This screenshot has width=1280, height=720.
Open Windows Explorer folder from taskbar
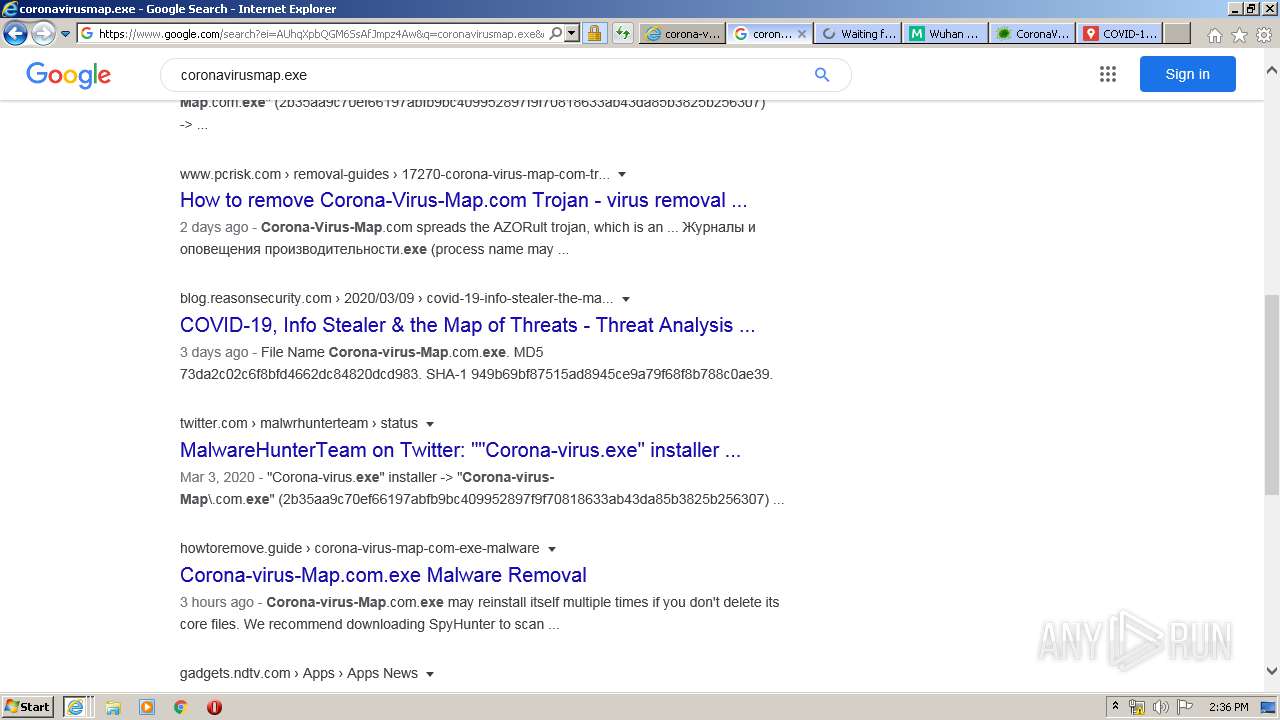pos(113,707)
